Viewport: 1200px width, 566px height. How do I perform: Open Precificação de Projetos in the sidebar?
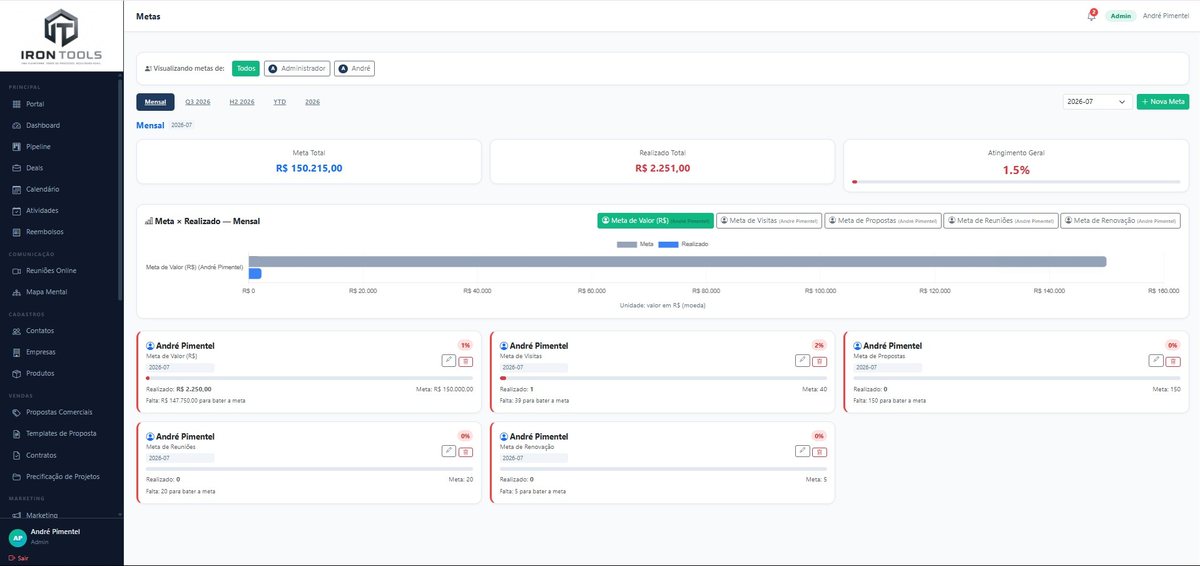(61, 476)
